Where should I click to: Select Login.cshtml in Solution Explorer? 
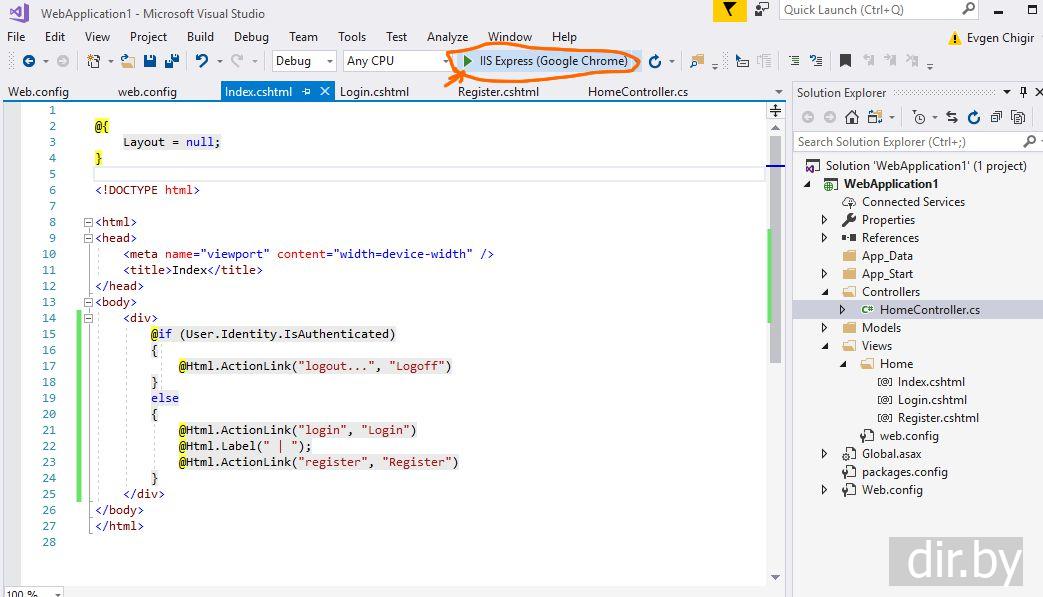click(931, 400)
